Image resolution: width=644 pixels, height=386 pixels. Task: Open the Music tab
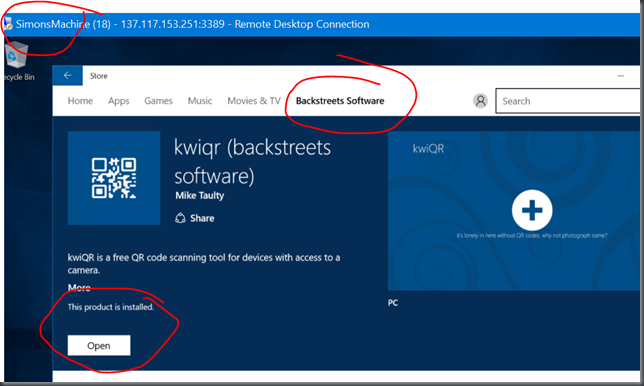tap(200, 101)
